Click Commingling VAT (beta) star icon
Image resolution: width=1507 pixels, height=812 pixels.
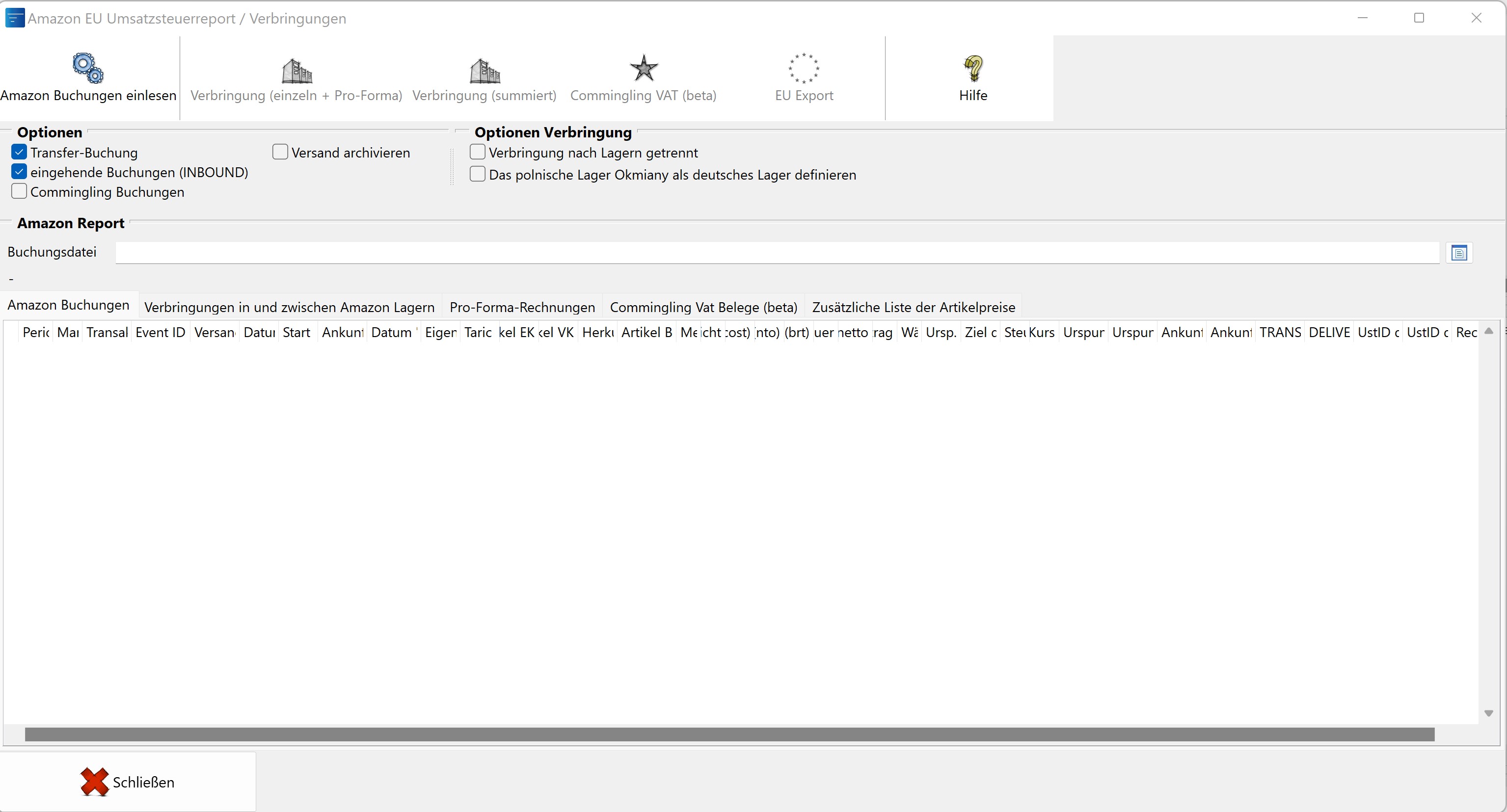[644, 68]
